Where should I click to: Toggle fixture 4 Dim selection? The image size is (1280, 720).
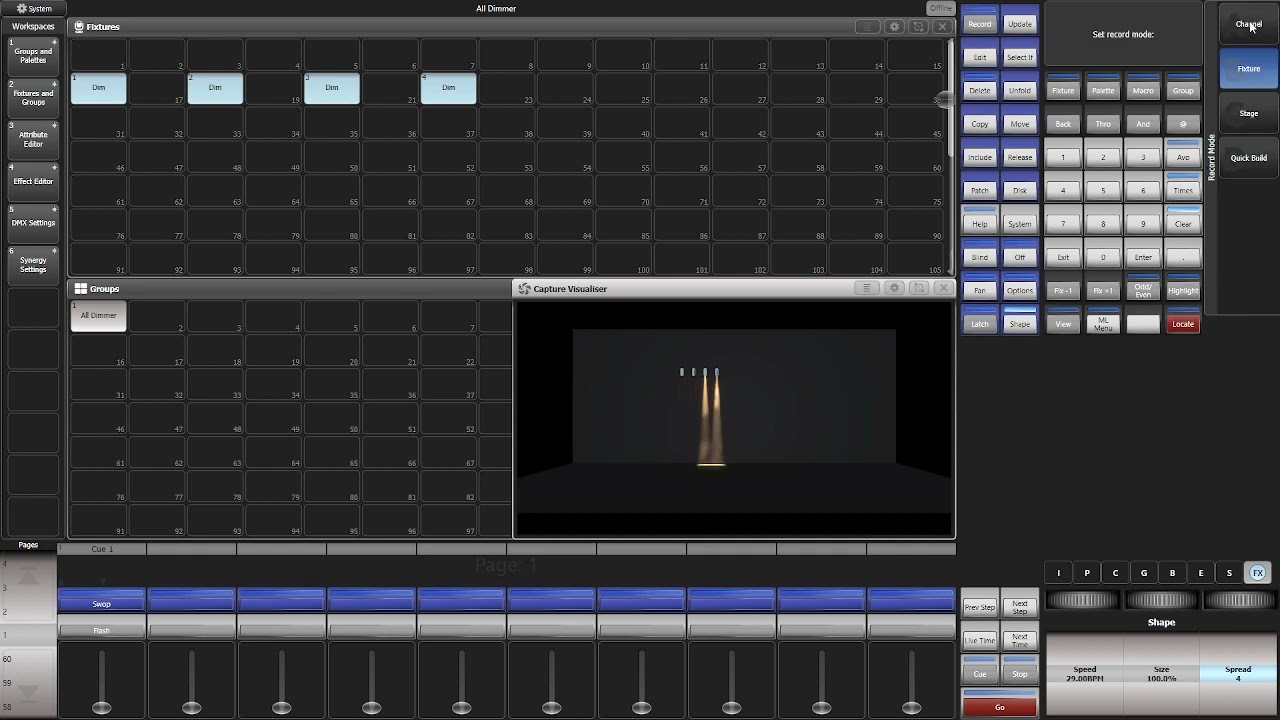coord(448,88)
